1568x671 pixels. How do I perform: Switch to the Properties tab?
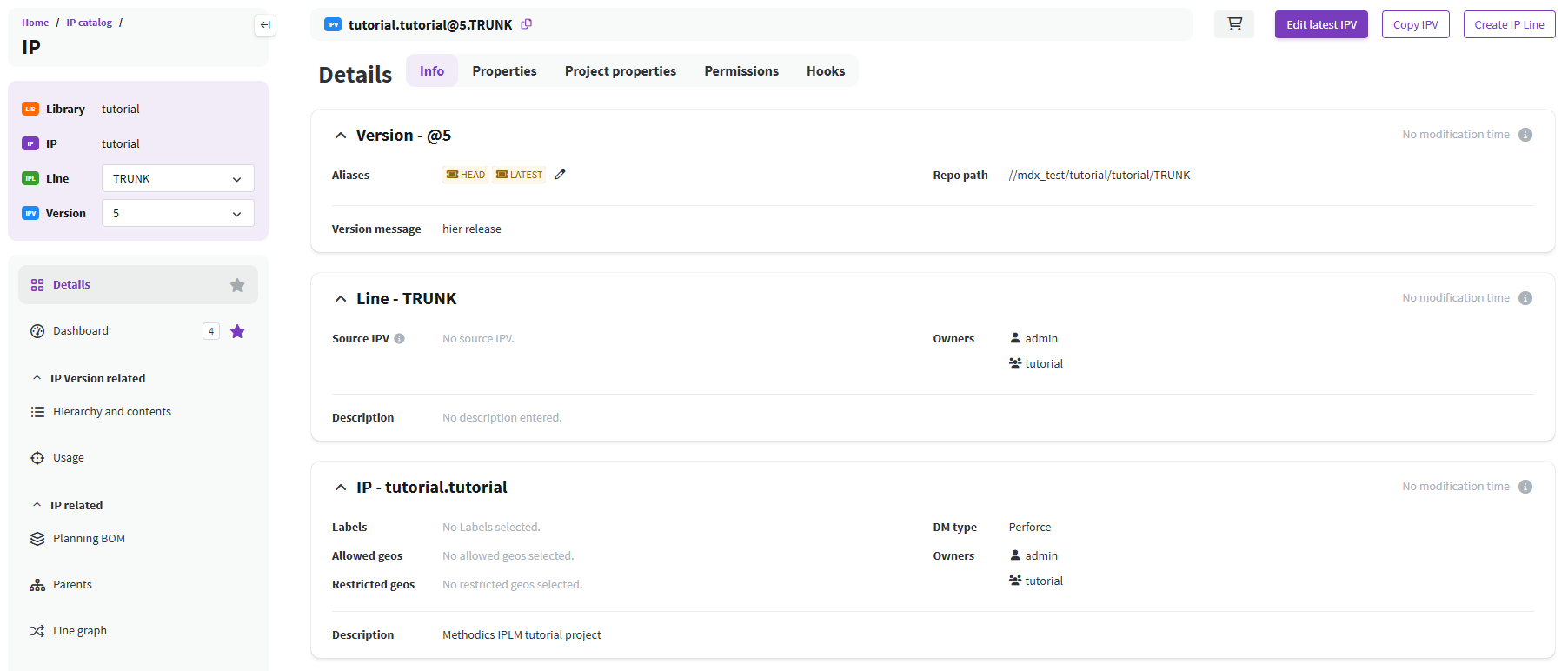[504, 71]
